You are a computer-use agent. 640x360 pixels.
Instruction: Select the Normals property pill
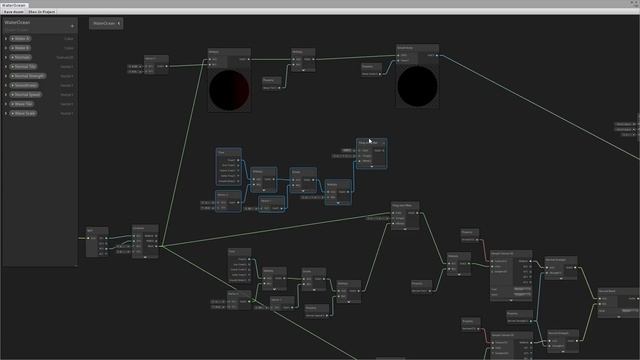21,58
